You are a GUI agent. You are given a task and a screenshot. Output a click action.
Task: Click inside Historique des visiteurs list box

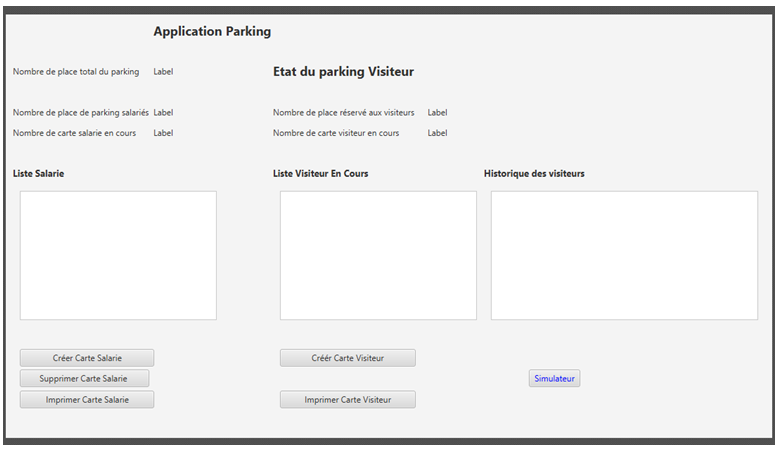point(624,256)
